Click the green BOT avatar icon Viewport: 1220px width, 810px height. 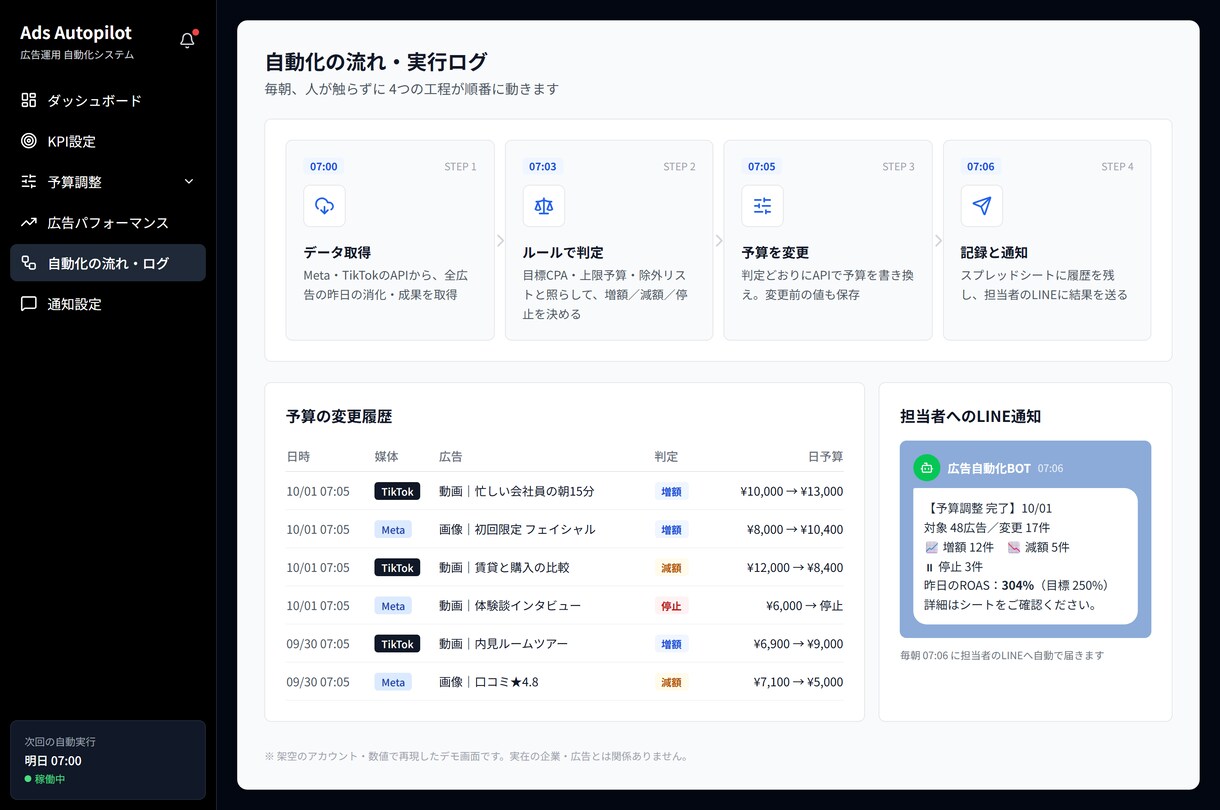coord(927,467)
